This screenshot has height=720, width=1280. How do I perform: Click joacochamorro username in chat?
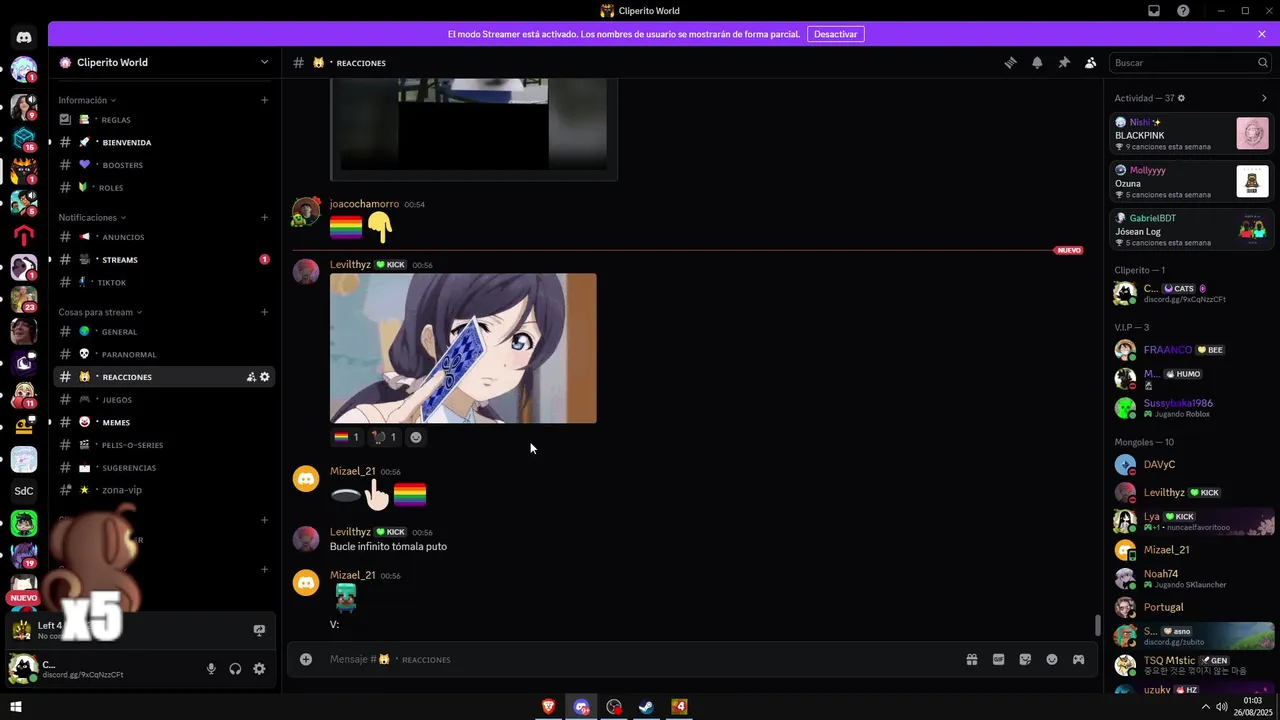(x=364, y=204)
